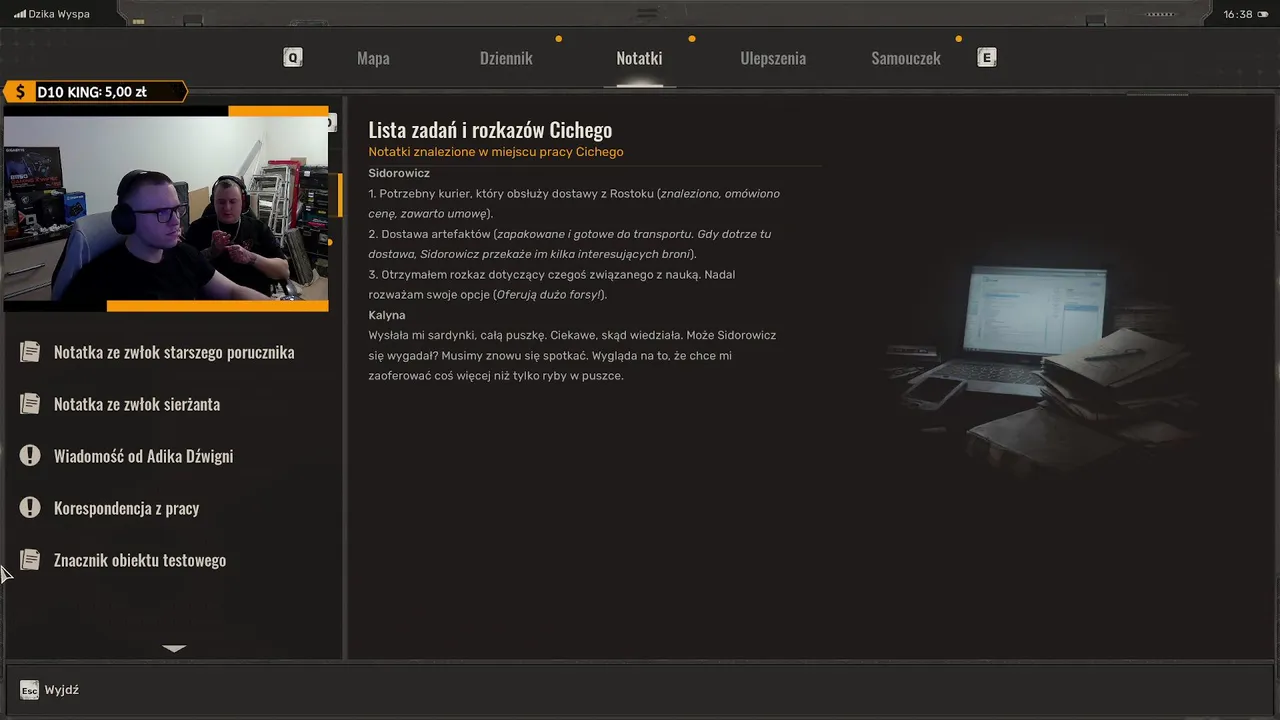Click the orange notification dot above Notatki
Screen dimensions: 1280x720
click(691, 39)
